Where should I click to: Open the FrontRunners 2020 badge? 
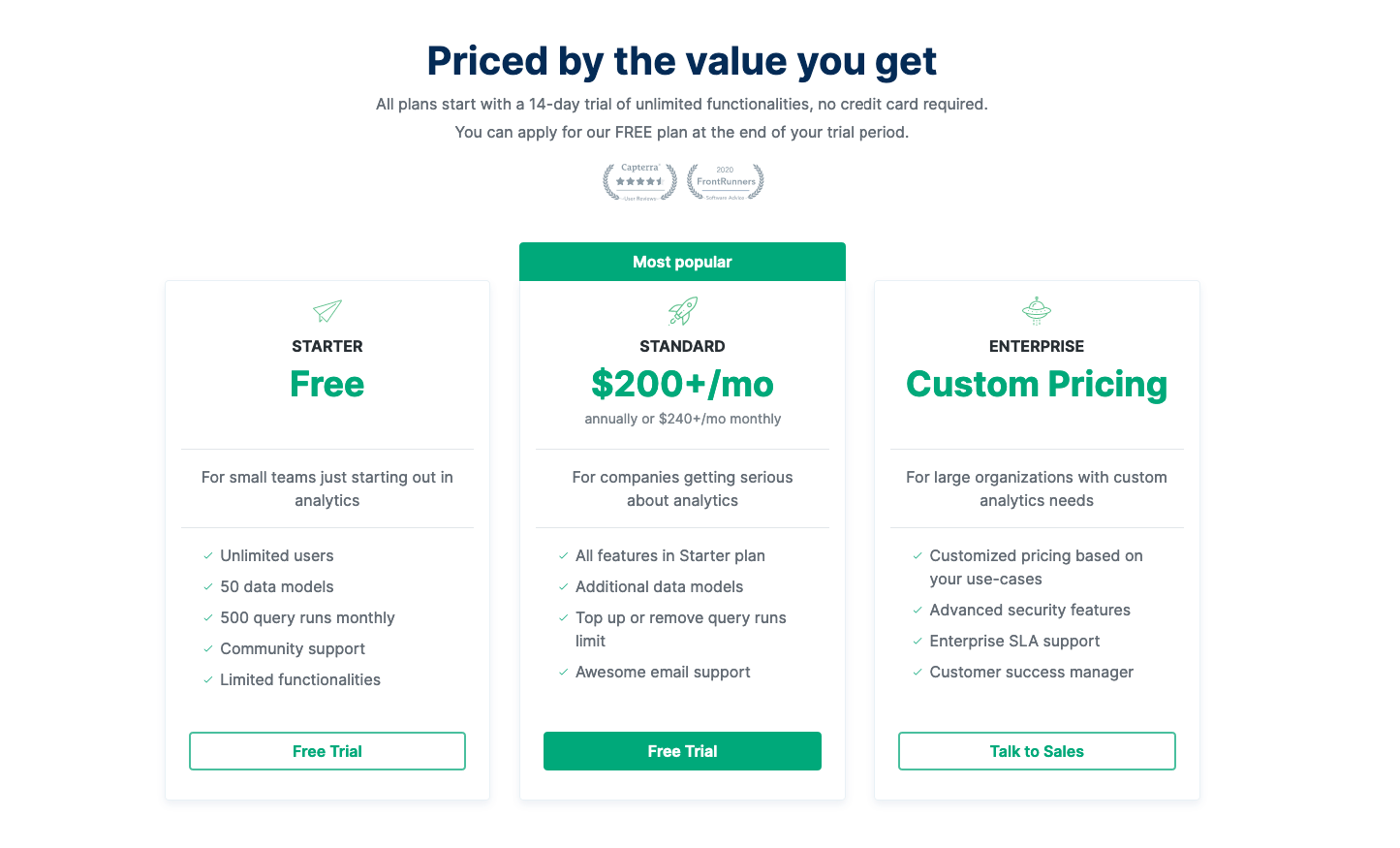[x=726, y=182]
